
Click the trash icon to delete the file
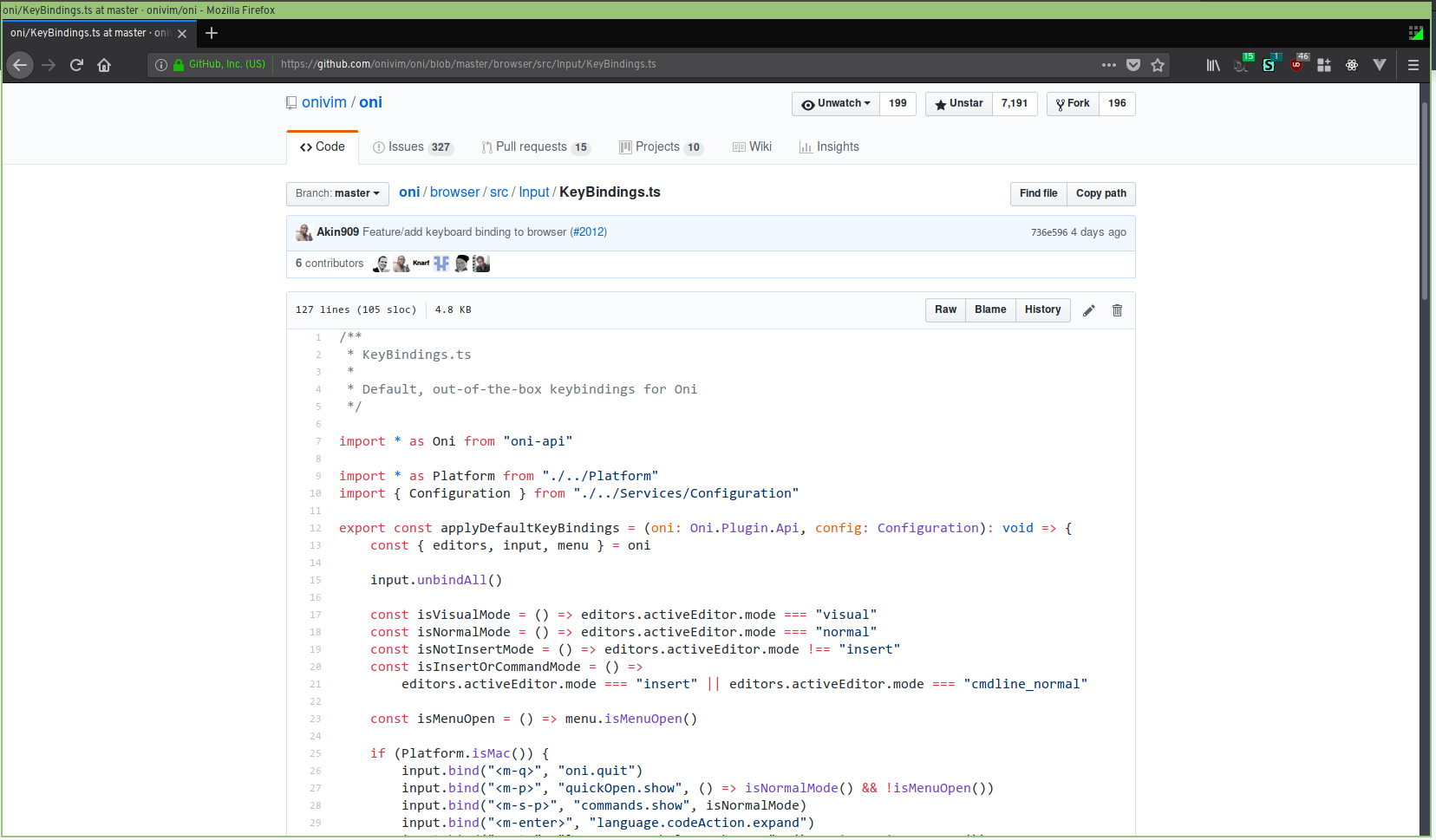point(1117,309)
